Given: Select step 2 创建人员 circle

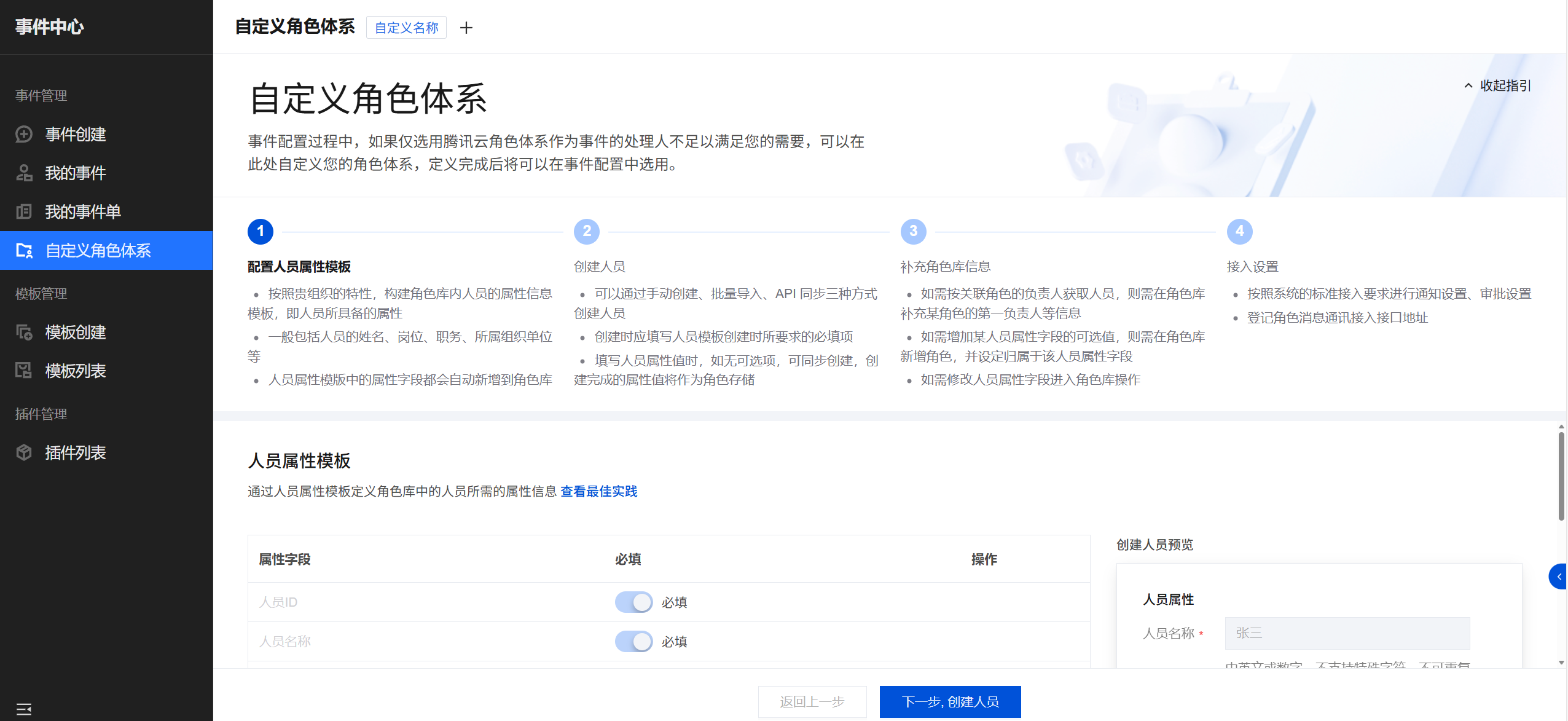Looking at the screenshot, I should 587,231.
